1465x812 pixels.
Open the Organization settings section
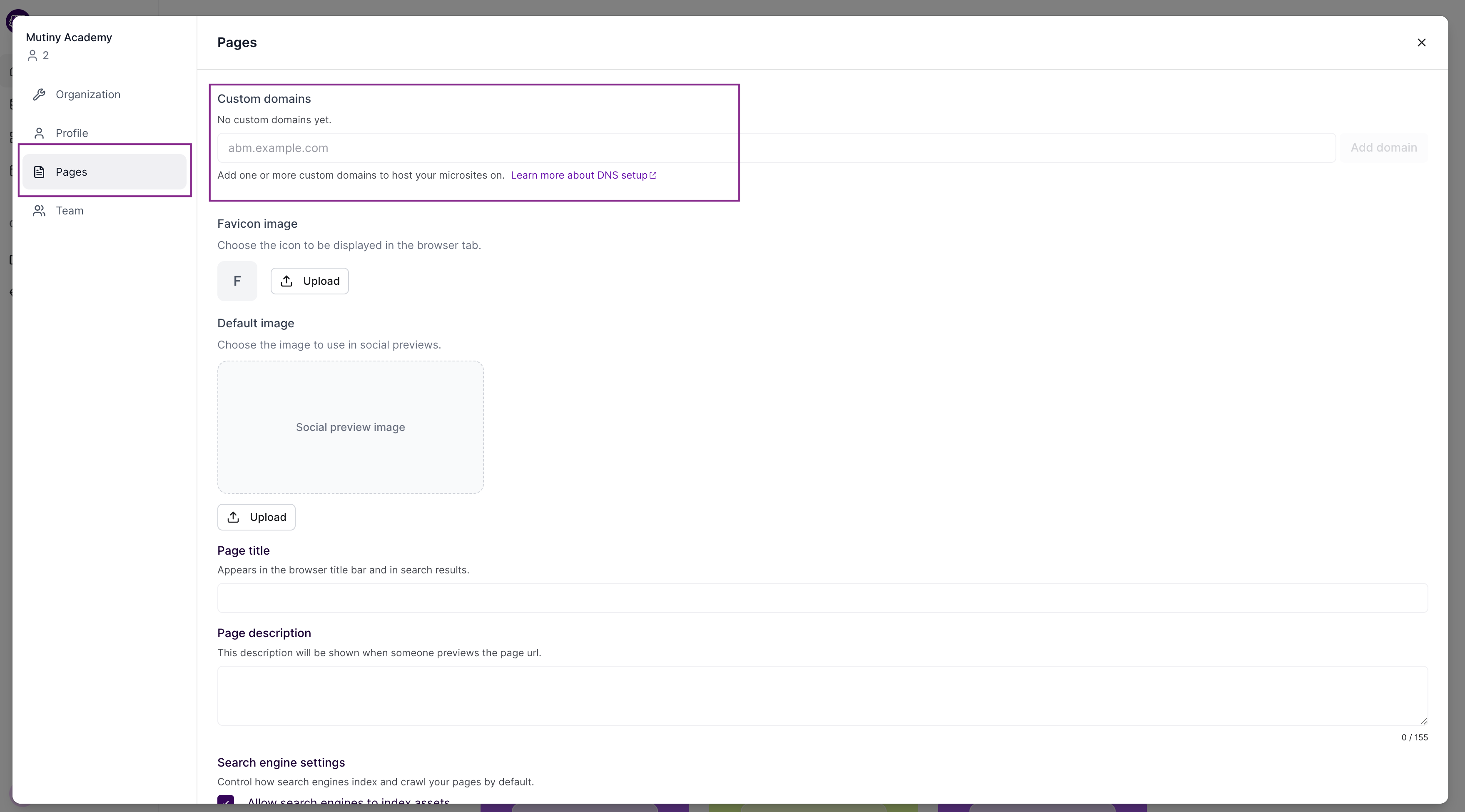pyautogui.click(x=105, y=95)
